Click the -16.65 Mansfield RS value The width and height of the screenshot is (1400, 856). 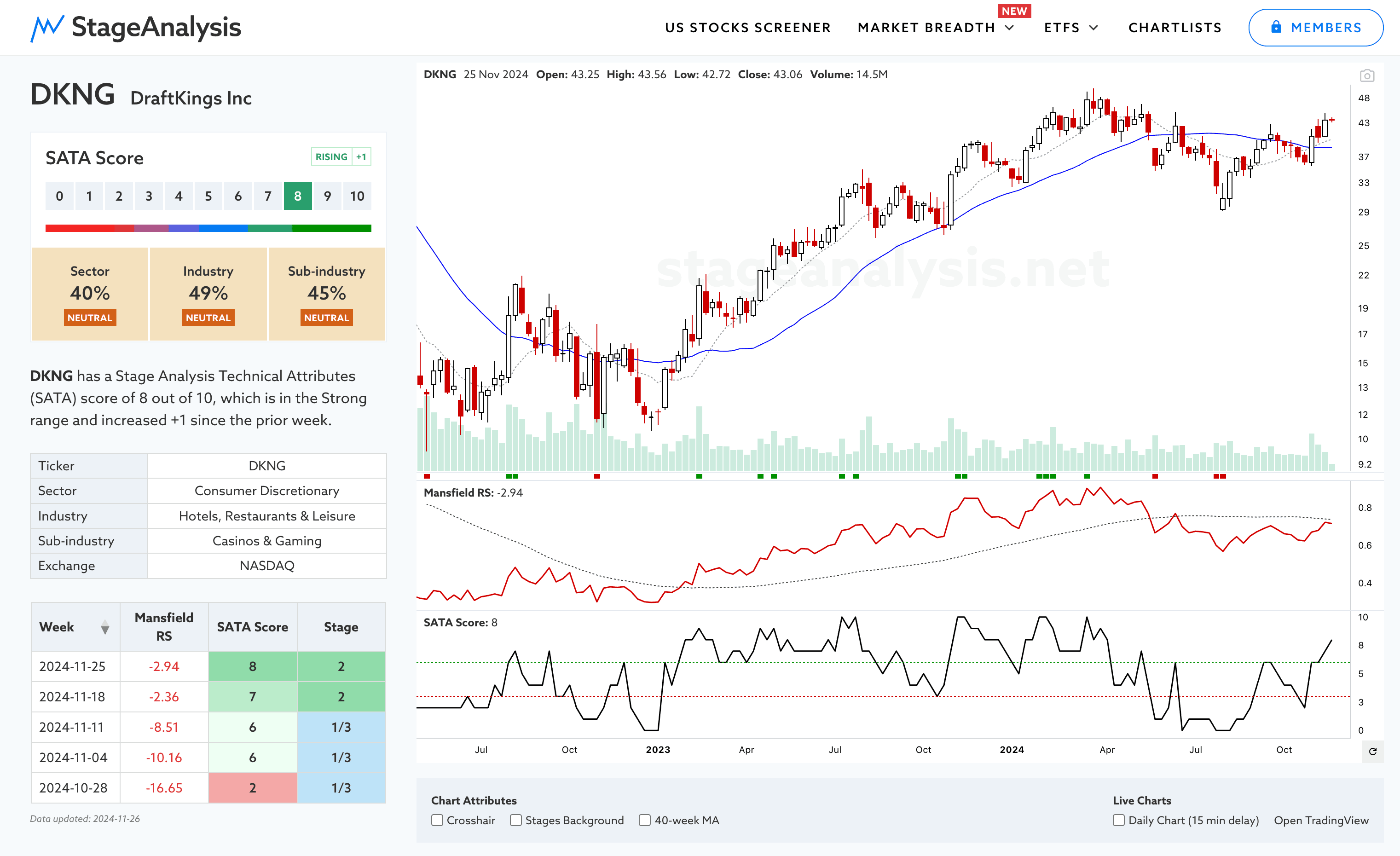point(164,788)
